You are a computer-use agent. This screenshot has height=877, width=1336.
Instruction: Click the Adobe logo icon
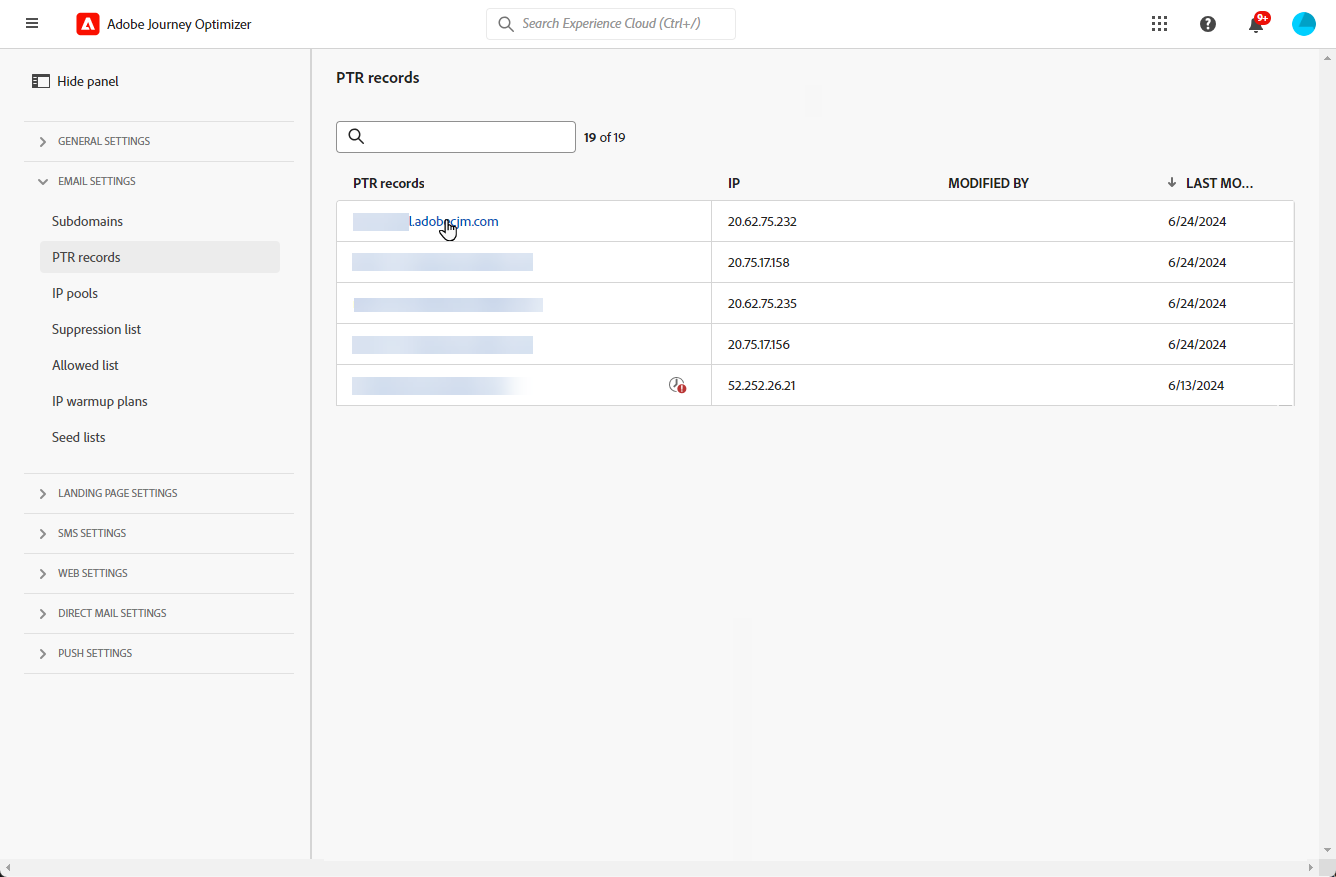point(88,24)
